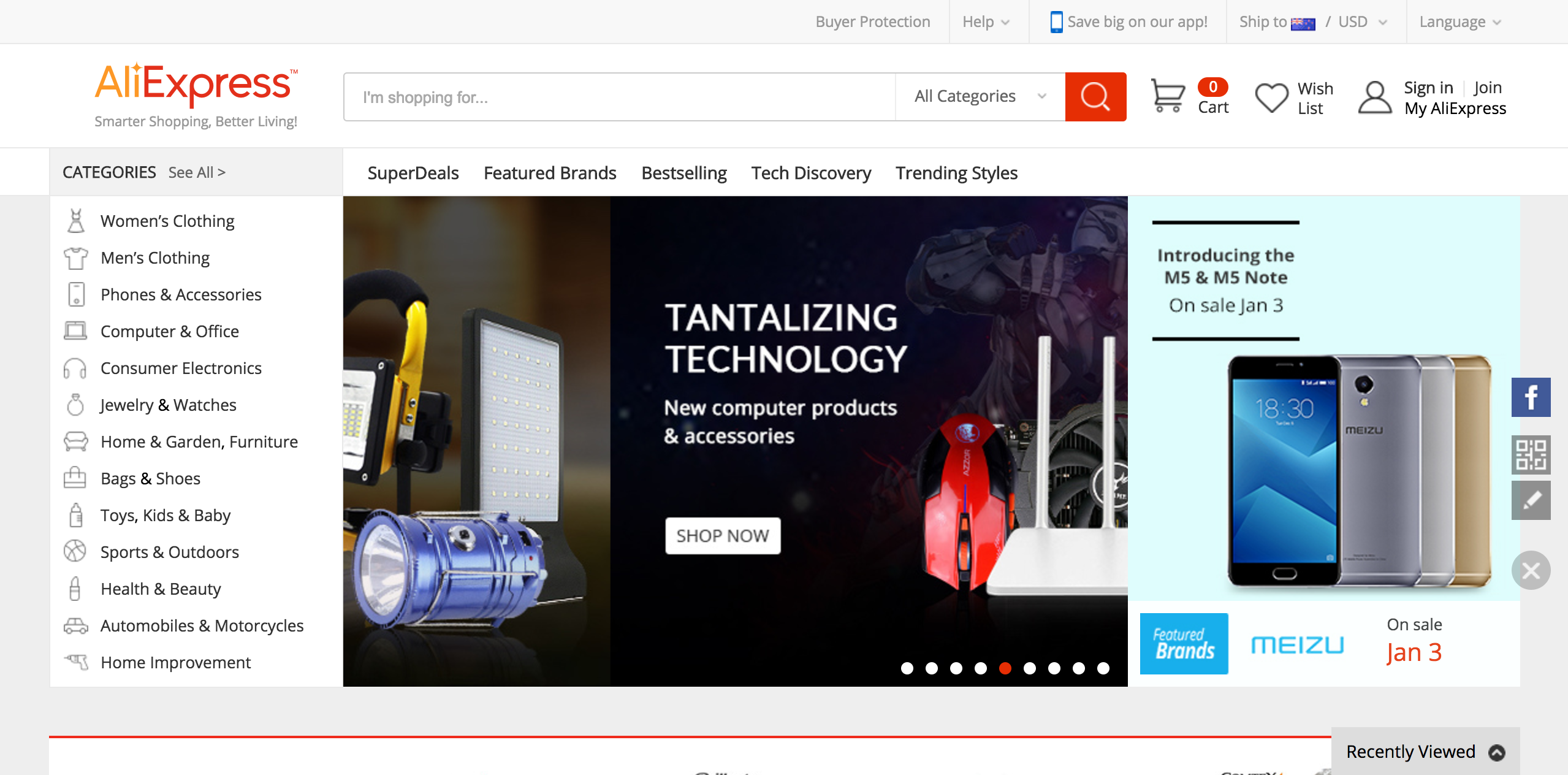Click the user account silhouette icon
Image resolution: width=1568 pixels, height=775 pixels.
tap(1375, 97)
